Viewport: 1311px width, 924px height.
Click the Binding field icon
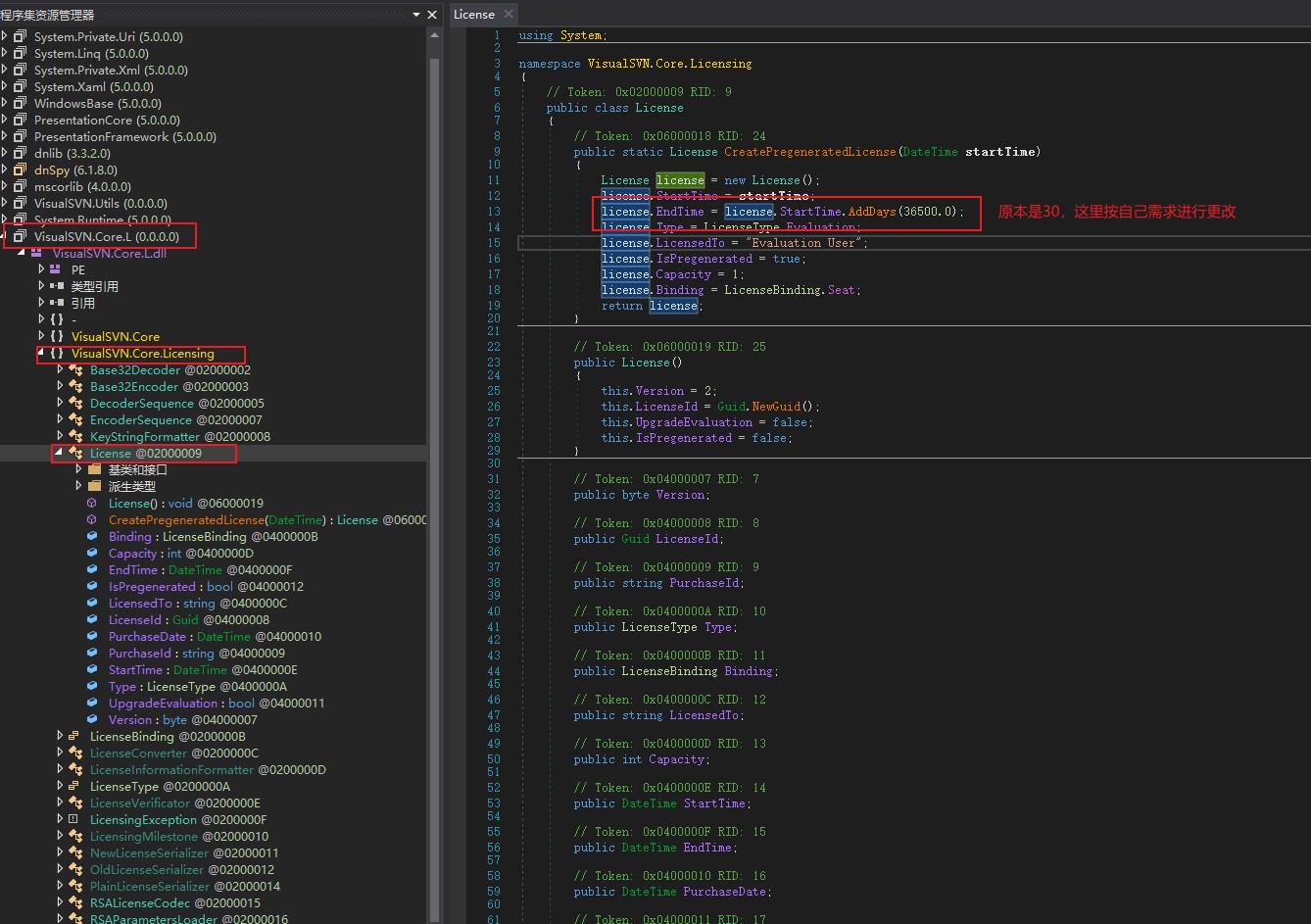(x=91, y=536)
